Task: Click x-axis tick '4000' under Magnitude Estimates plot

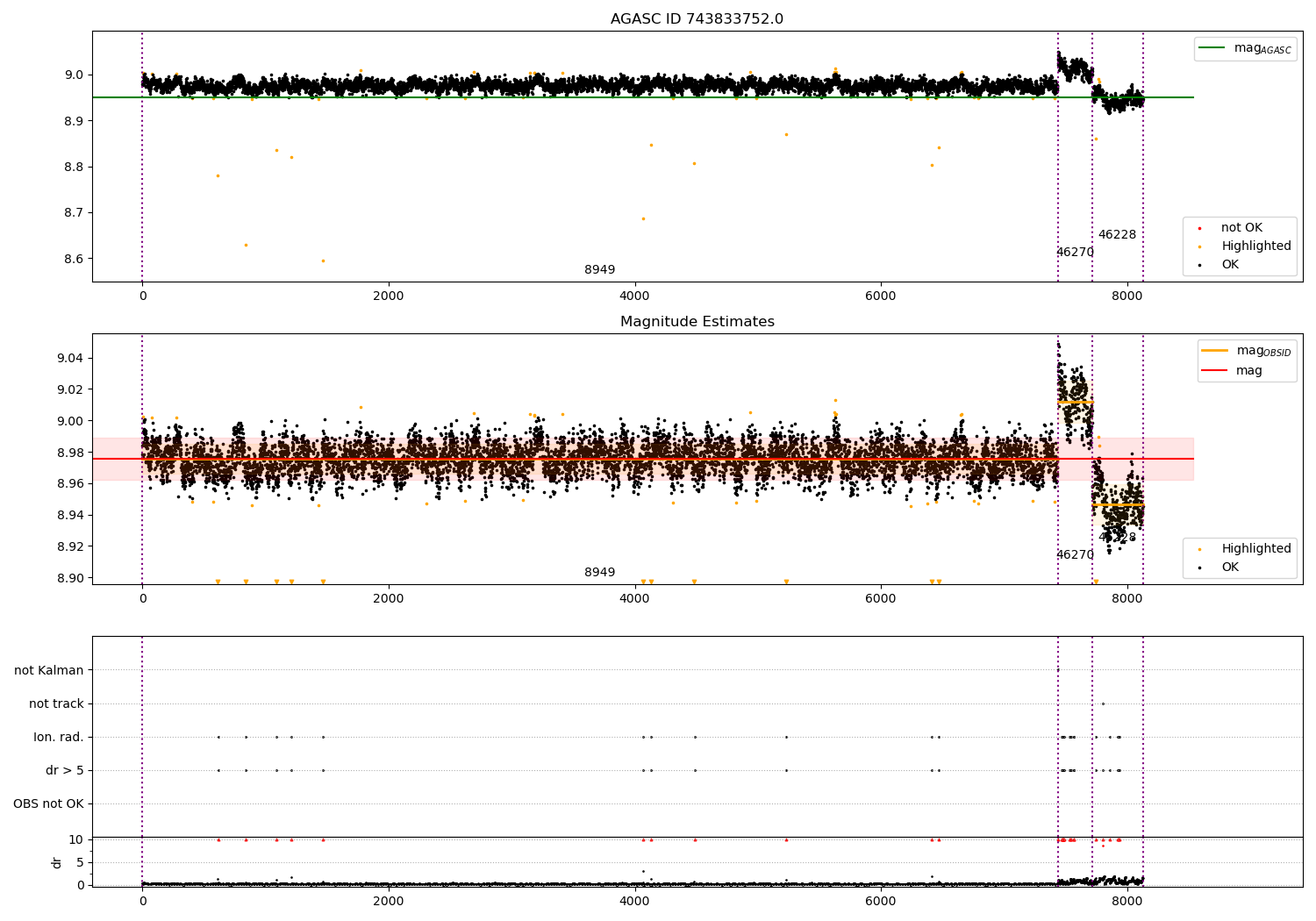Action: pos(634,599)
